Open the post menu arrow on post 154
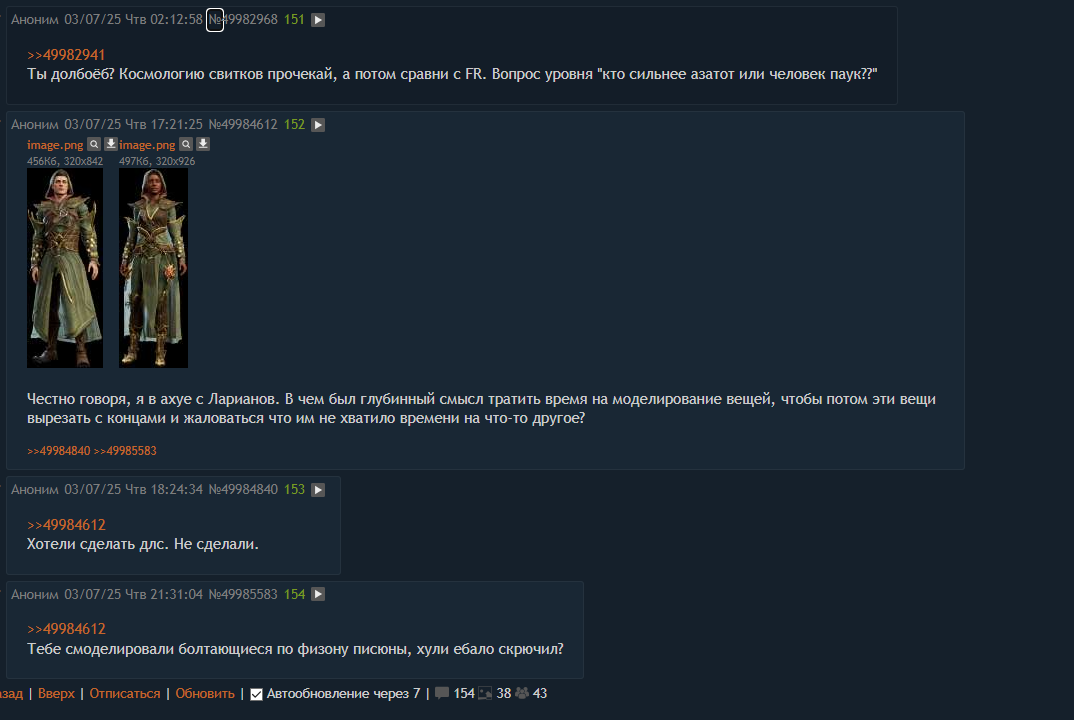Screen dimensions: 1074x720 [318, 594]
